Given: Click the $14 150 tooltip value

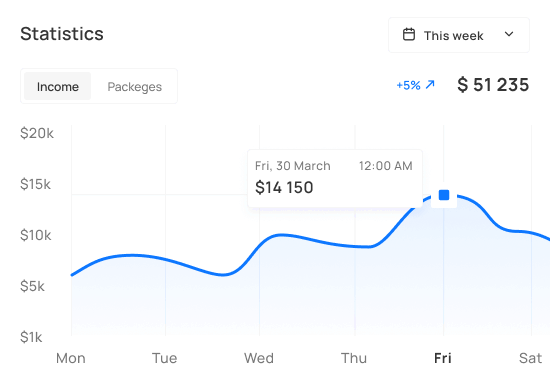Looking at the screenshot, I should click(284, 187).
